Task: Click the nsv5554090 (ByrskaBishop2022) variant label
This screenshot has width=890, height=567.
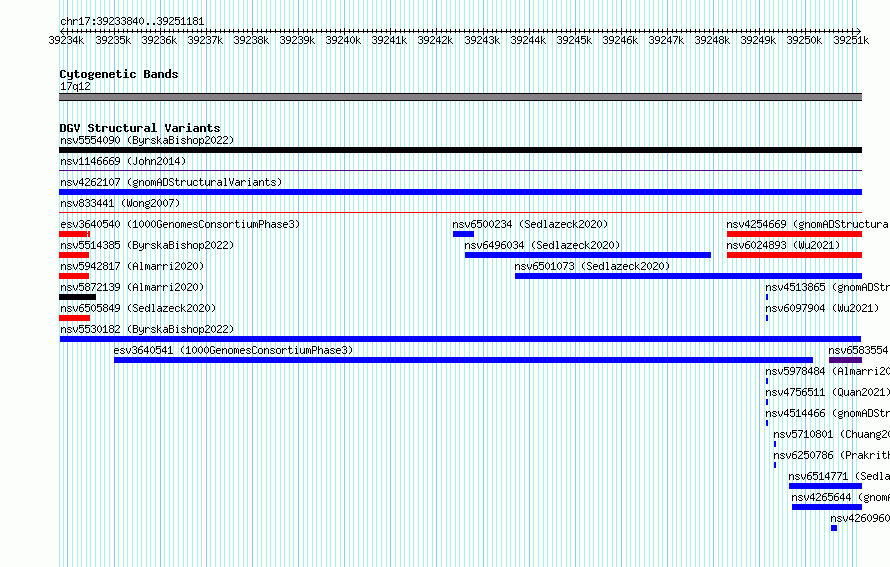Action: tap(147, 140)
